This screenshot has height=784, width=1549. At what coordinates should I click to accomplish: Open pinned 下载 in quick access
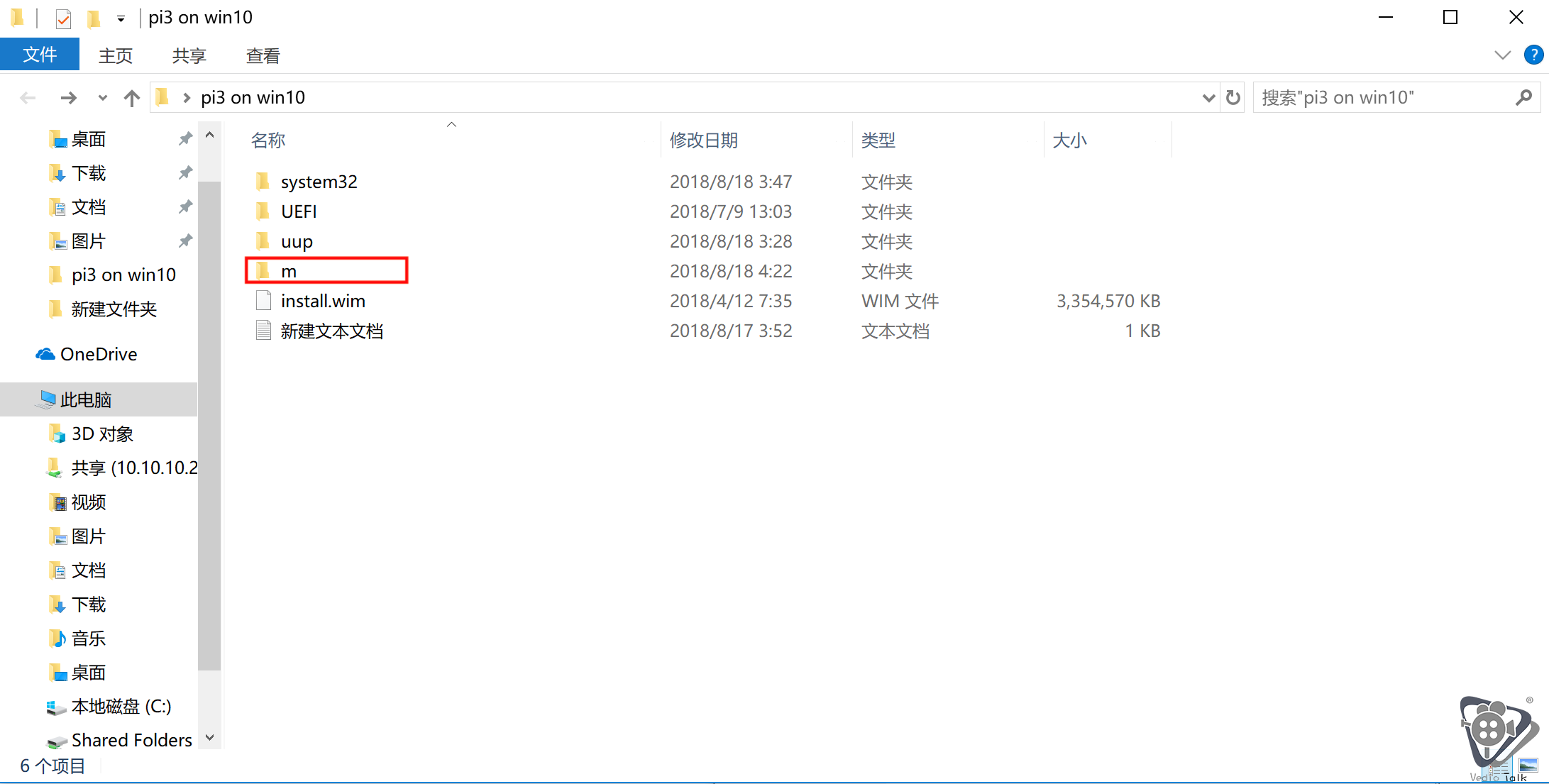pyautogui.click(x=88, y=173)
